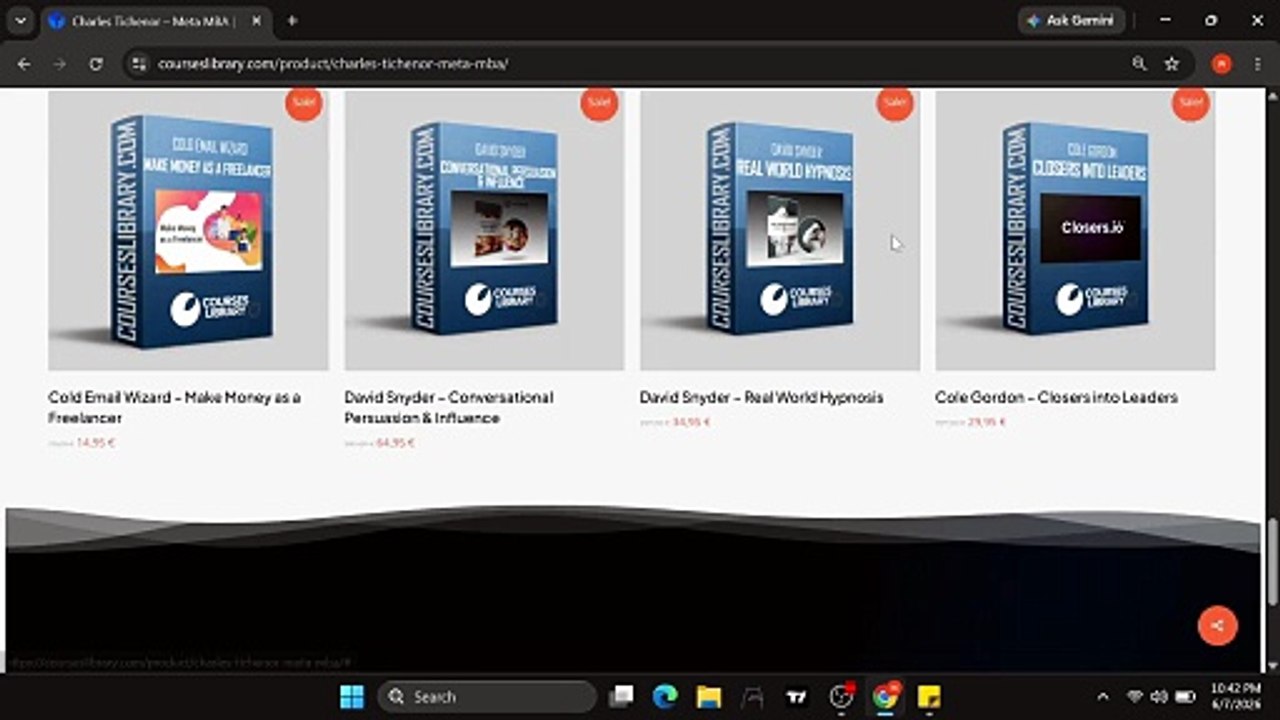Show hidden system tray icons

click(x=1103, y=697)
